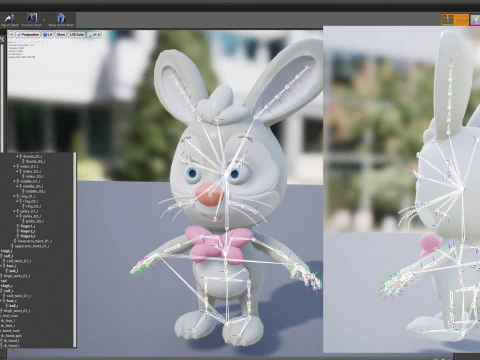Click the skeleton tree vertical scrollbar
This screenshot has height=360, width=480.
[x=75, y=250]
